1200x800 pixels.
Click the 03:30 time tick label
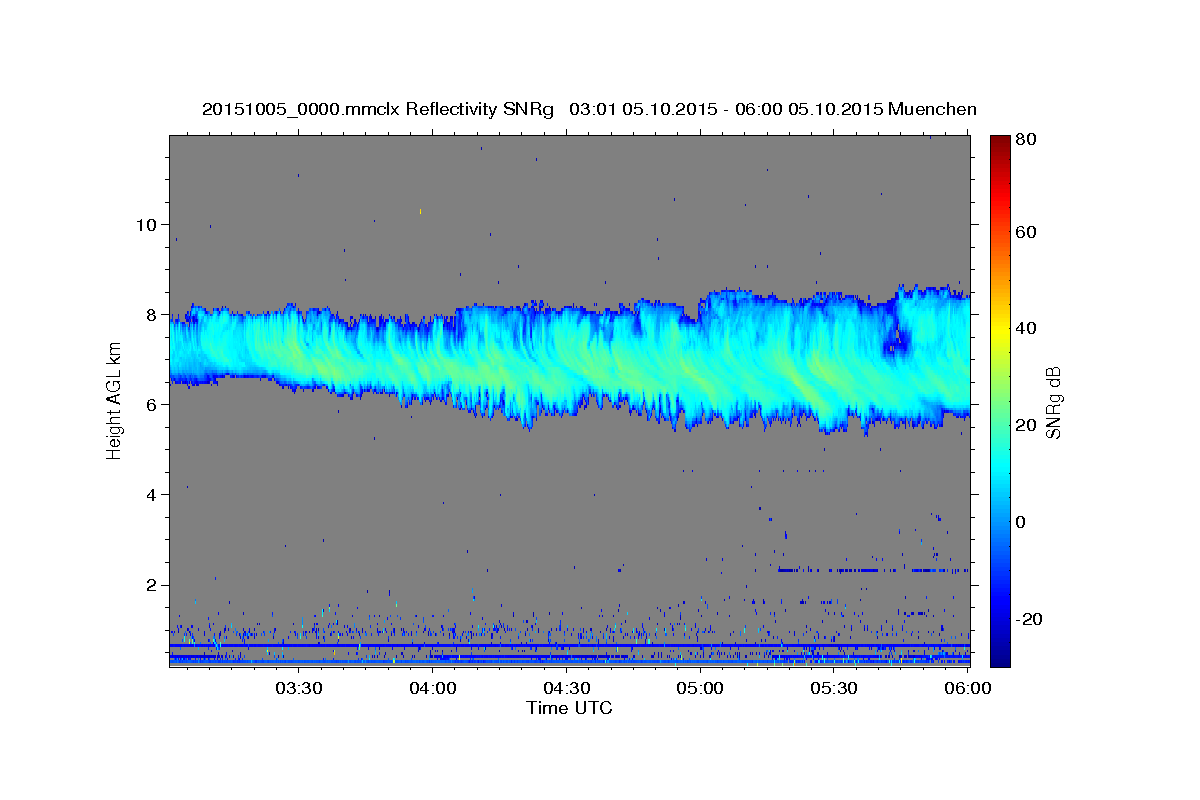(x=298, y=688)
